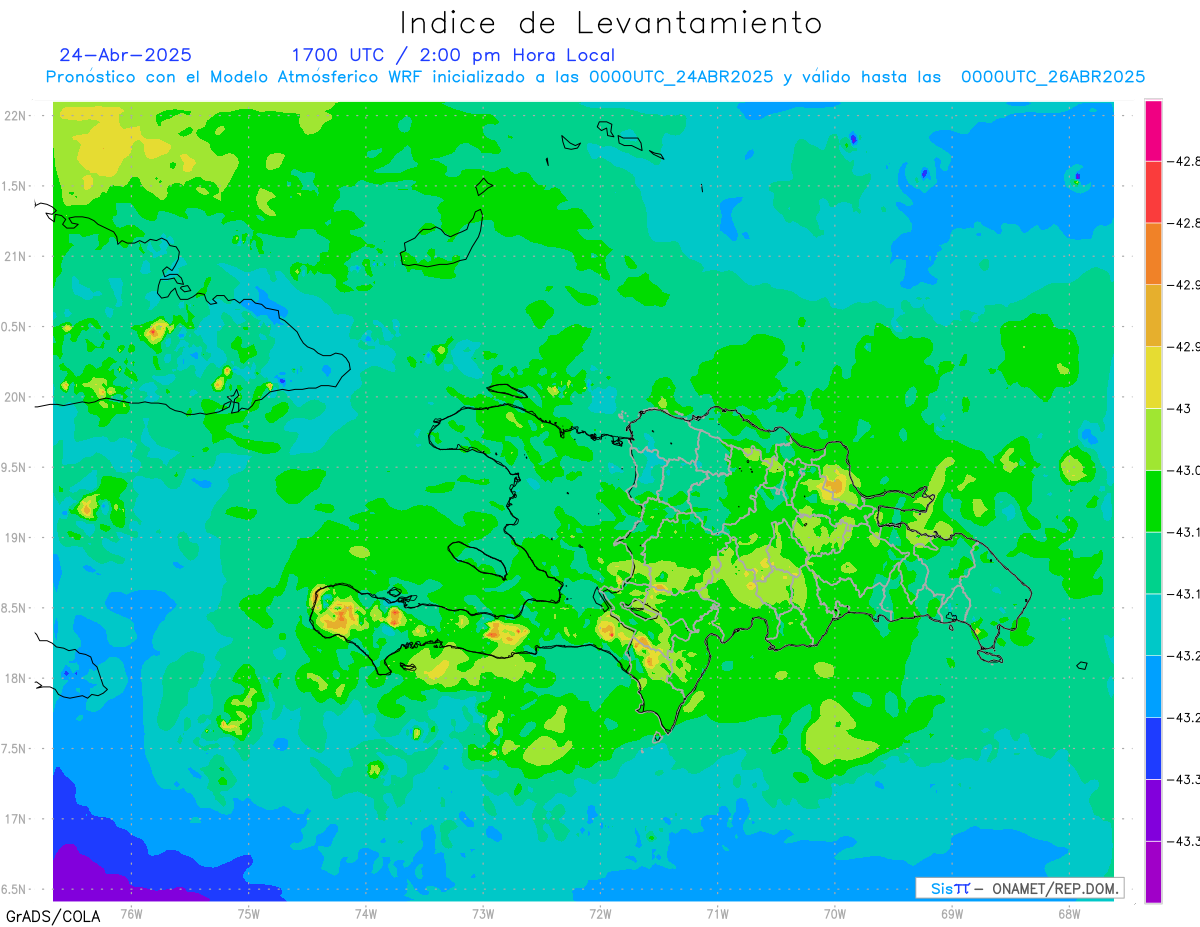Pick the yellow swatch in the color scale
The height and width of the screenshot is (927, 1200).
[1153, 377]
